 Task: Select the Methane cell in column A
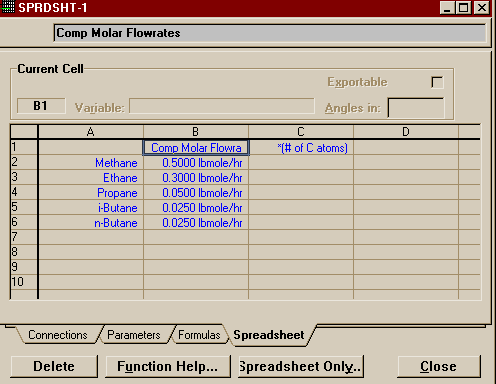click(91, 163)
